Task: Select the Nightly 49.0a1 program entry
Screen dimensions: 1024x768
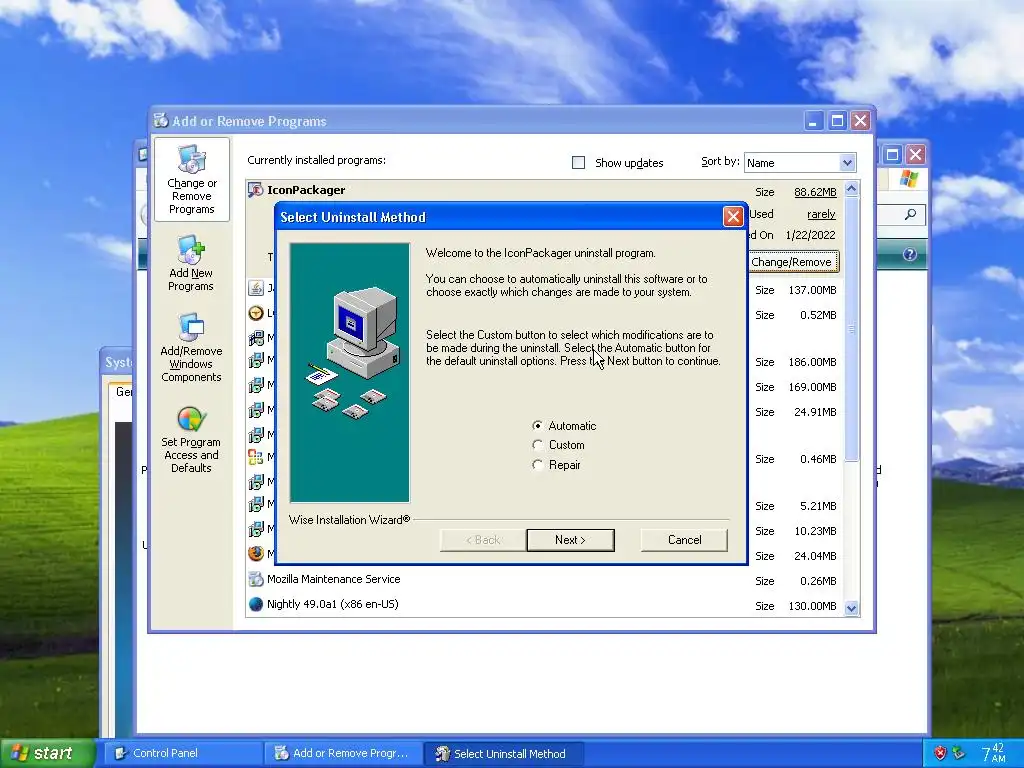Action: pyautogui.click(x=332, y=604)
